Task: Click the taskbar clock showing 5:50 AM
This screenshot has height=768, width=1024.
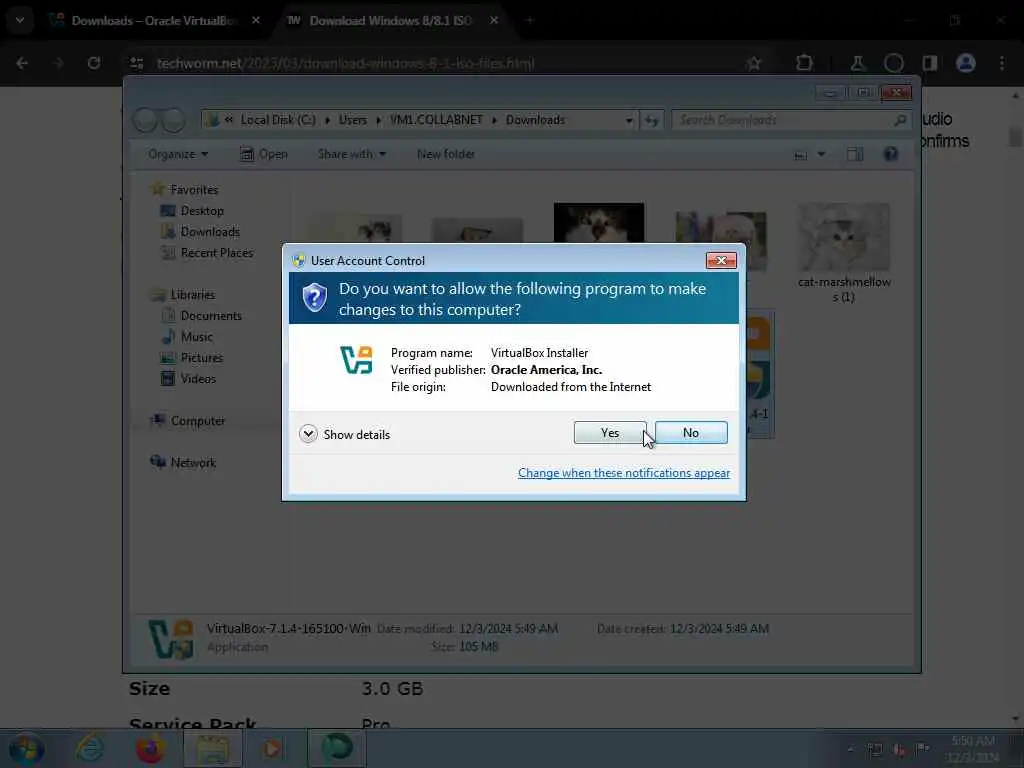Action: [973, 748]
